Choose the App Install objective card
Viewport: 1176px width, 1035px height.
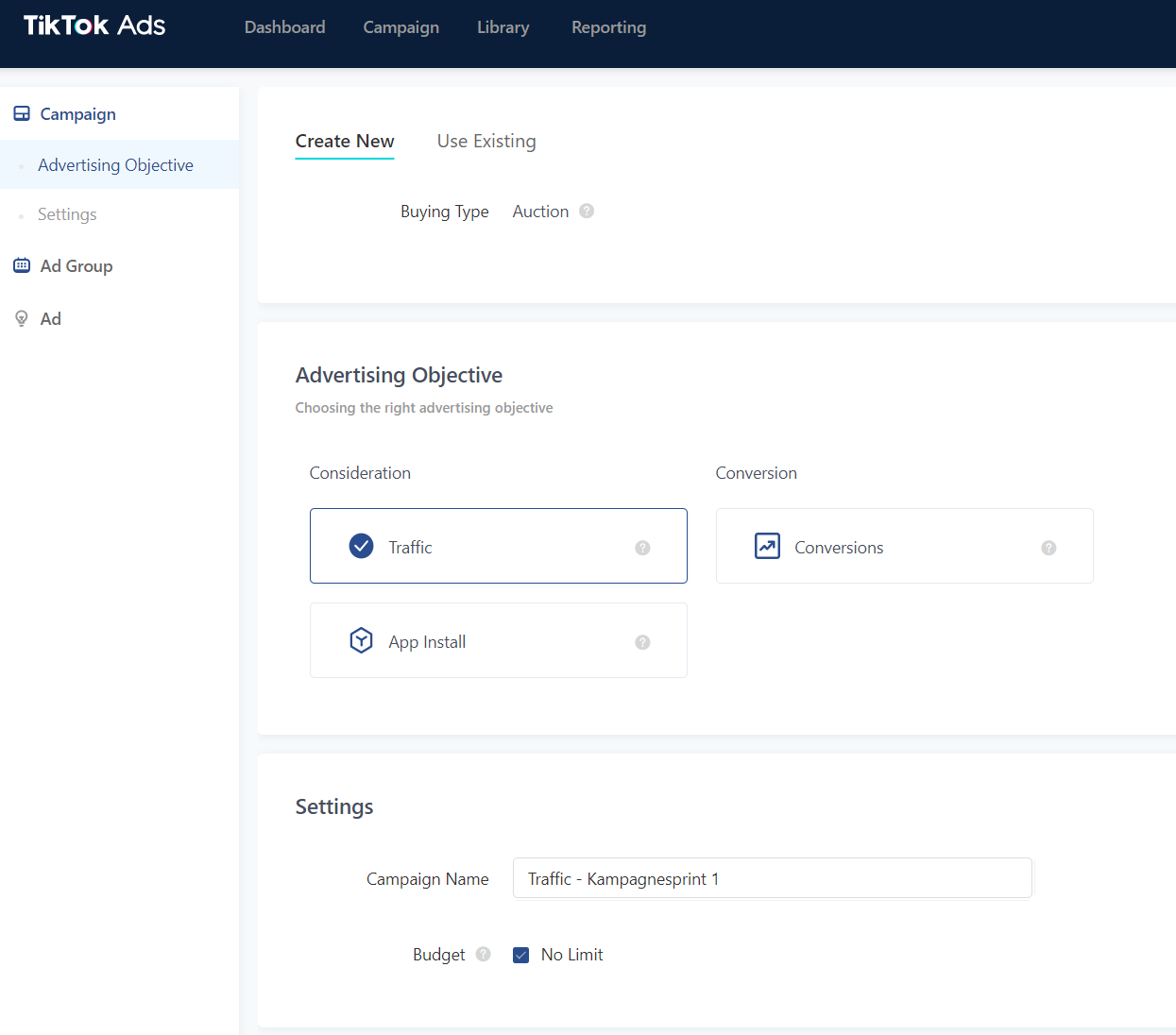click(x=499, y=640)
